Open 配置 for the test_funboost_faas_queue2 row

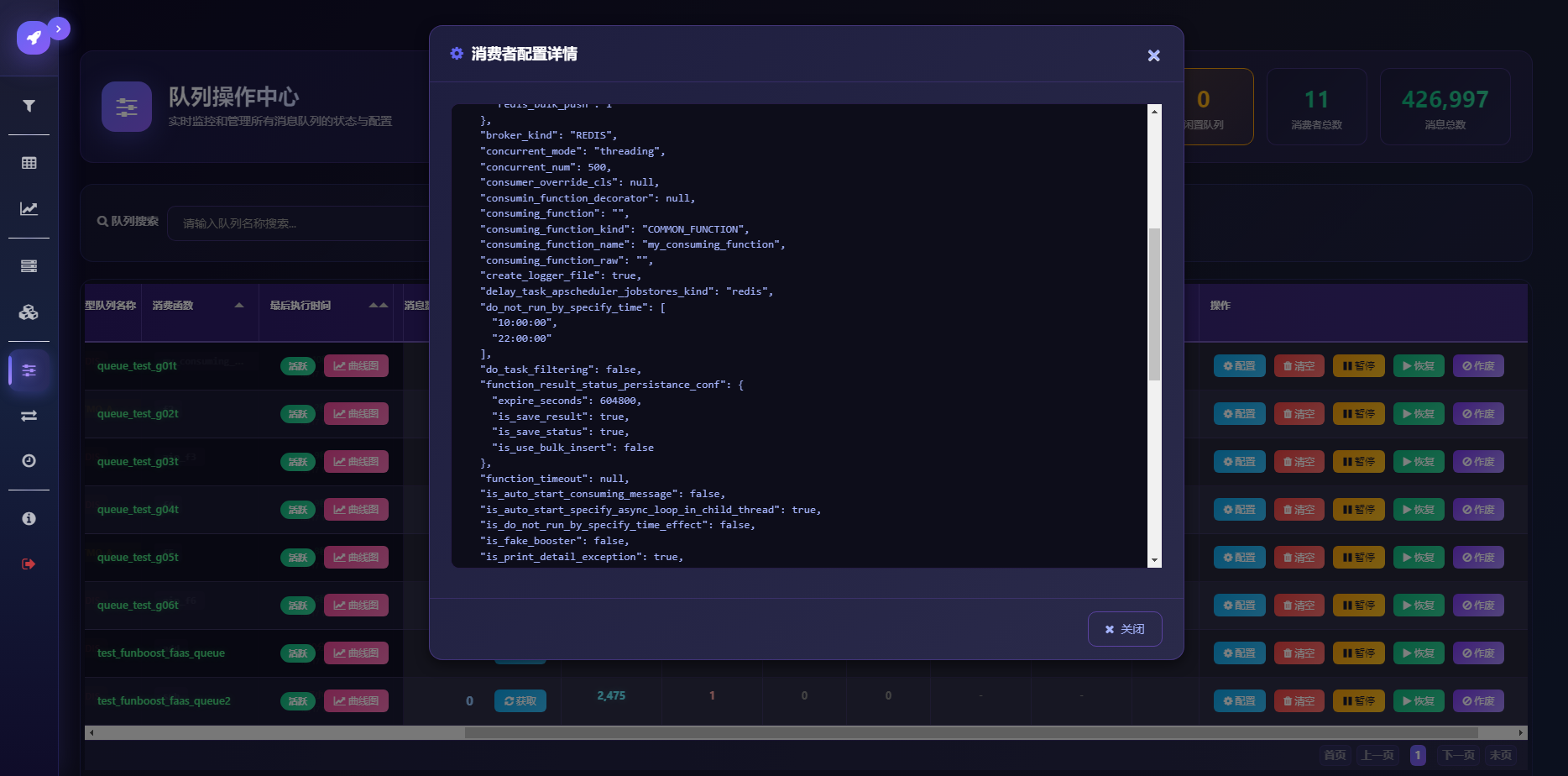(x=1240, y=701)
